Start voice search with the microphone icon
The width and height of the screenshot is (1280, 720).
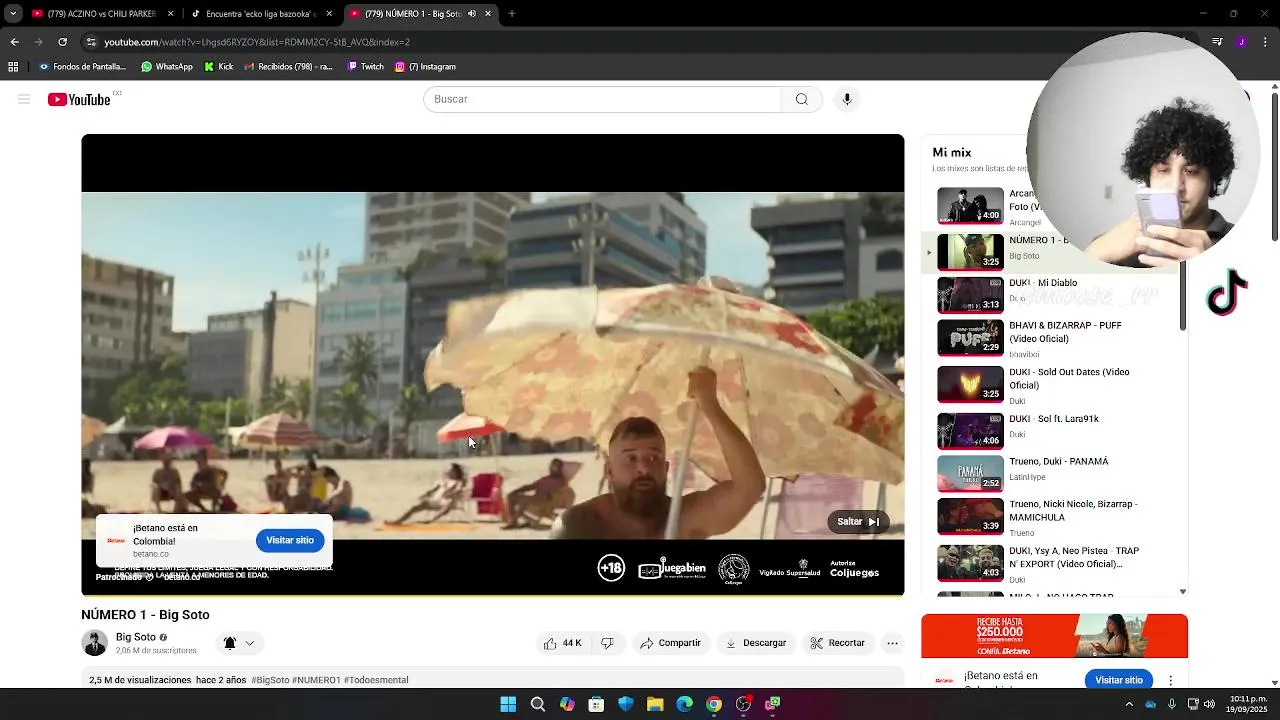(847, 99)
